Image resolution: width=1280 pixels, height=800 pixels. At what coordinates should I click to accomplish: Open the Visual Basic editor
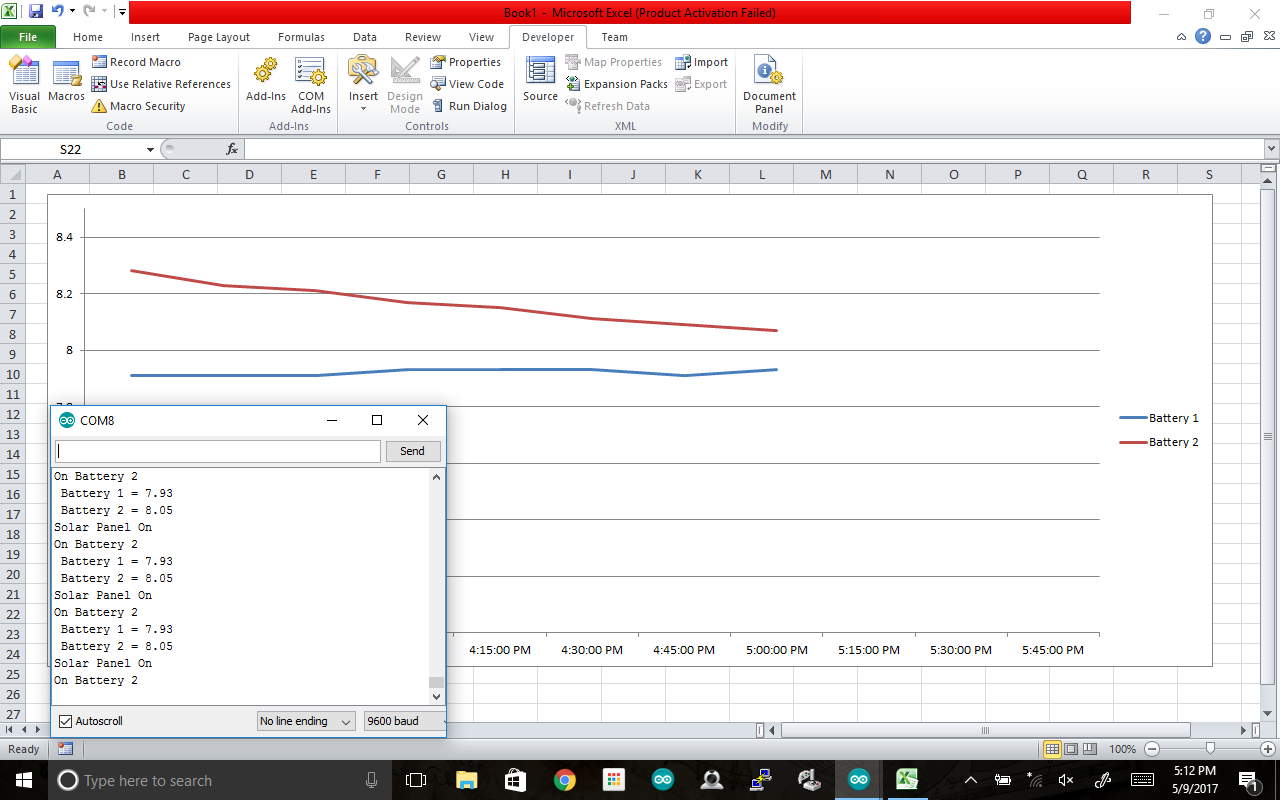point(24,85)
